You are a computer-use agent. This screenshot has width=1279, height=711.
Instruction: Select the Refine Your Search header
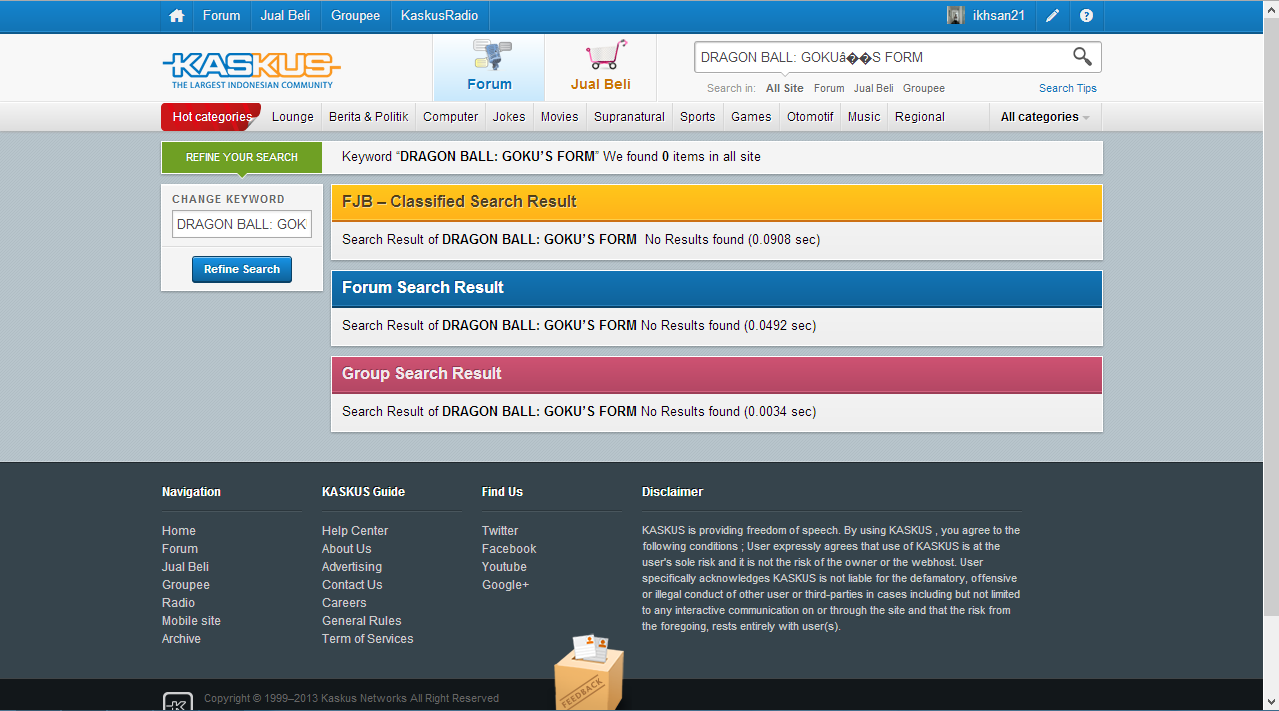pyautogui.click(x=242, y=157)
